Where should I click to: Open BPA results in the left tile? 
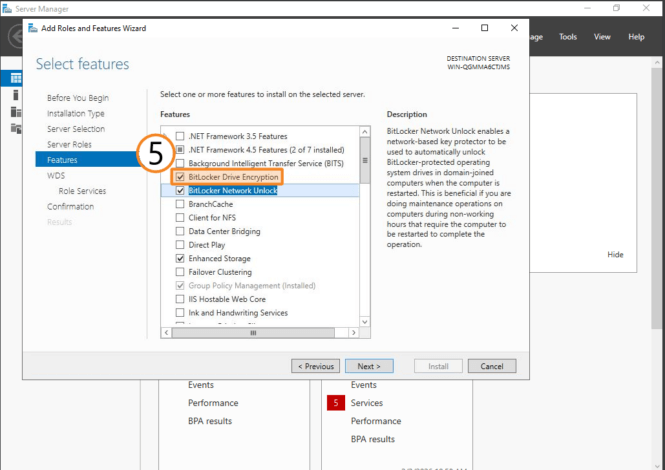coord(210,421)
